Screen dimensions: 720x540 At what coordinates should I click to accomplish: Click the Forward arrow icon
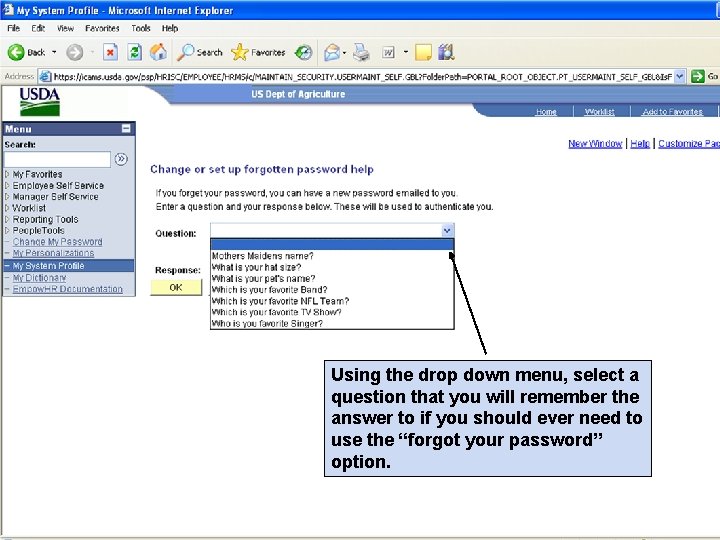point(74,52)
